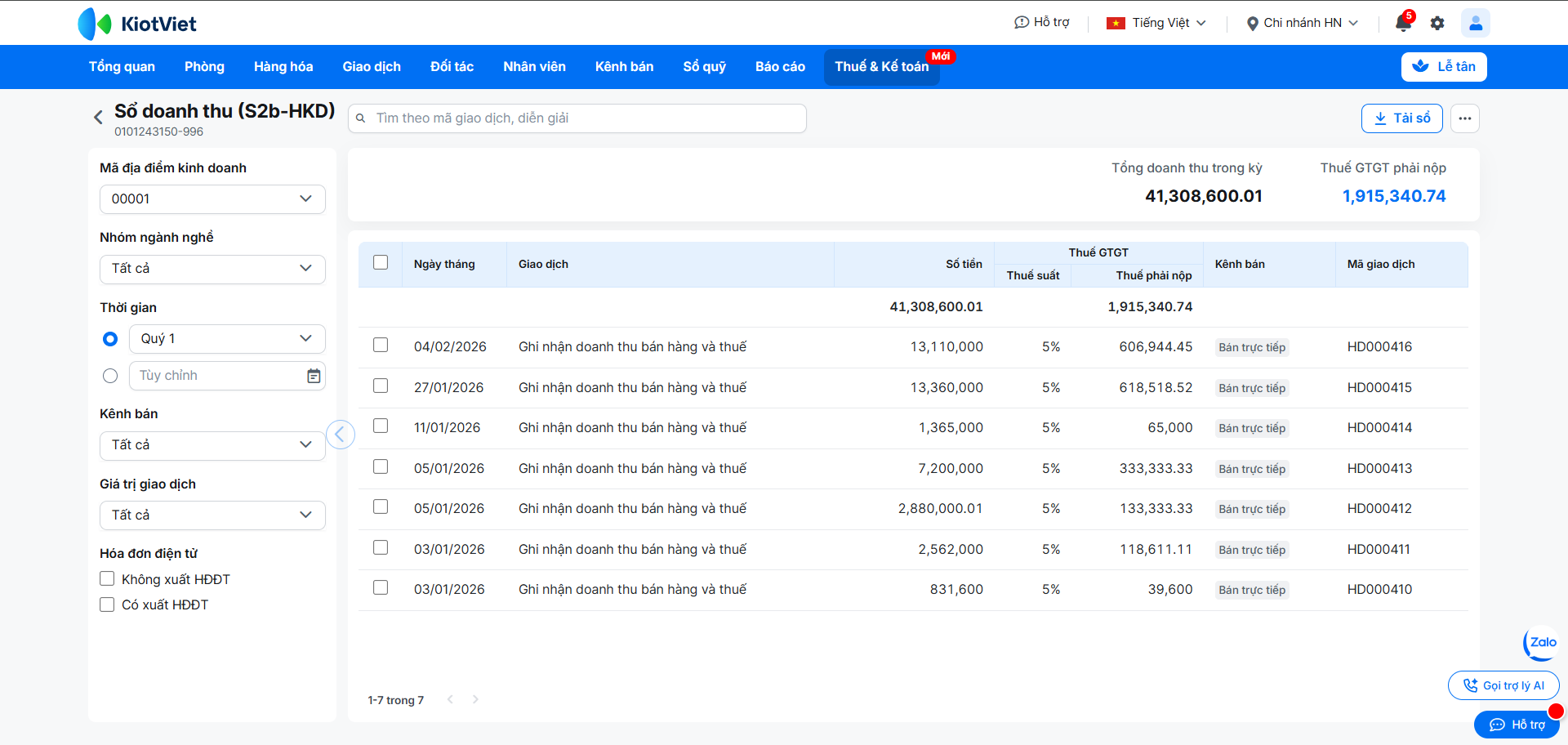The width and height of the screenshot is (1568, 745).
Task: Click the Tải sổ download button
Action: (x=1401, y=118)
